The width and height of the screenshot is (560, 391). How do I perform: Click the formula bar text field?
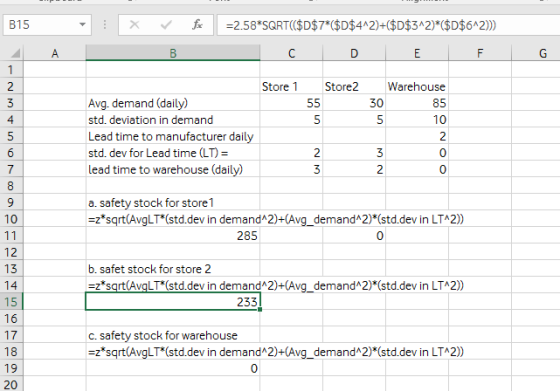(x=389, y=25)
